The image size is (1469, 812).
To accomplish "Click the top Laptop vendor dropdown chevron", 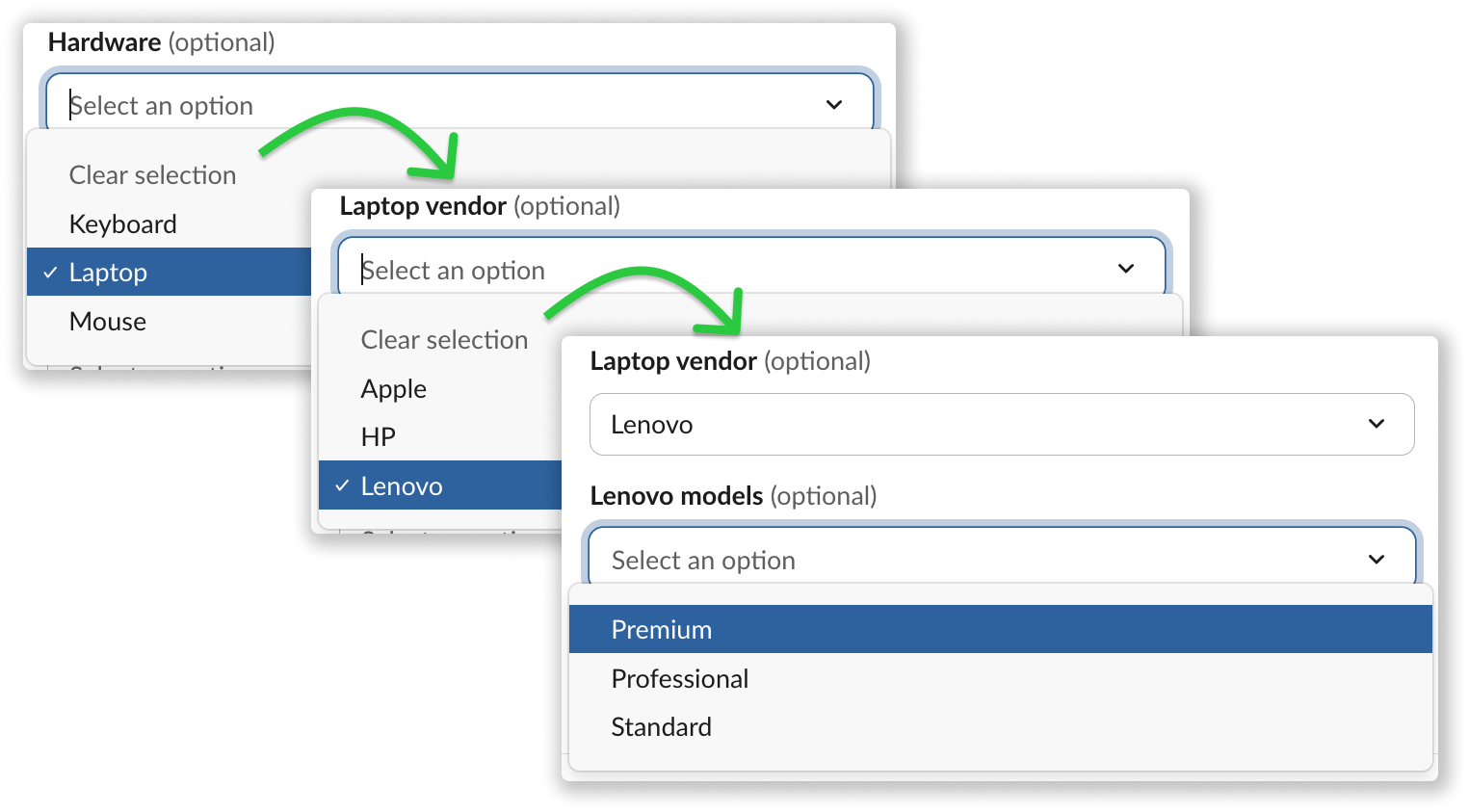I will click(x=1126, y=269).
